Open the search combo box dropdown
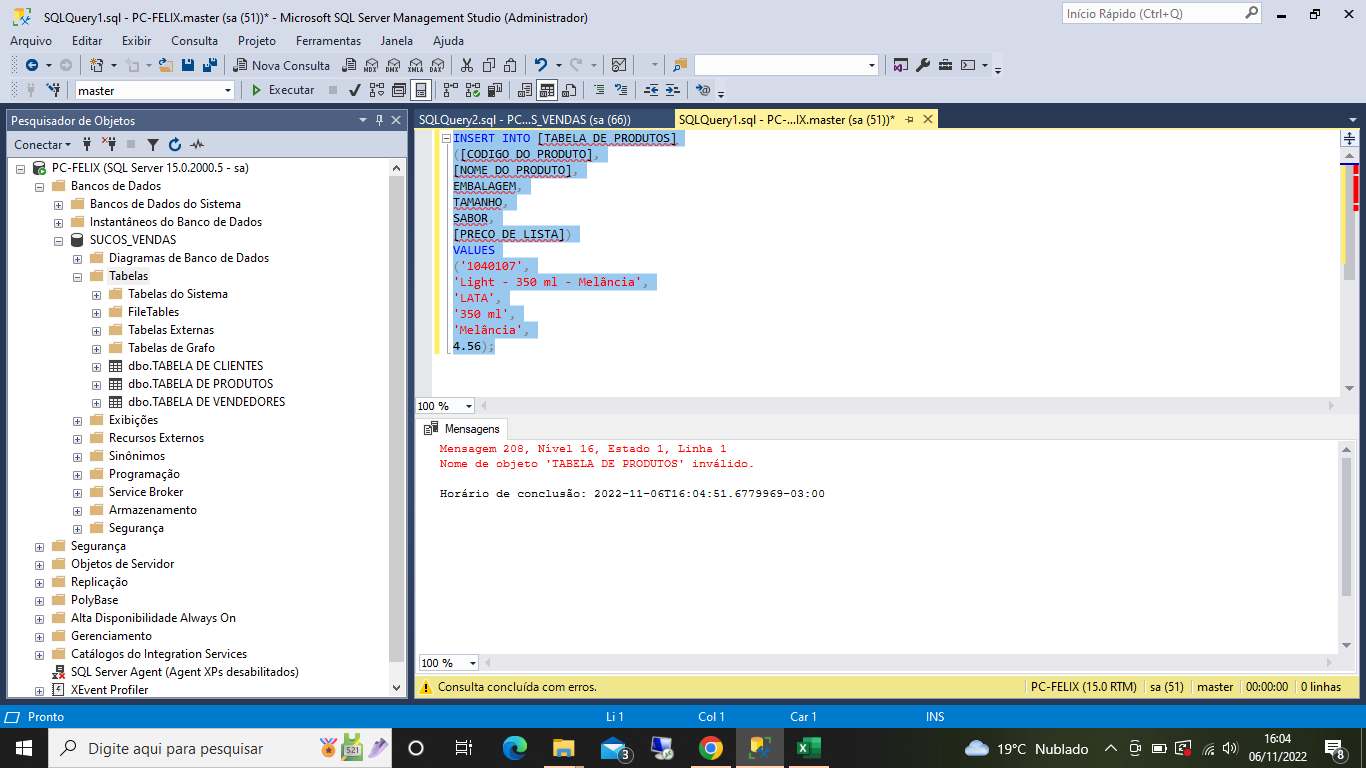The width and height of the screenshot is (1366, 768). 871,65
